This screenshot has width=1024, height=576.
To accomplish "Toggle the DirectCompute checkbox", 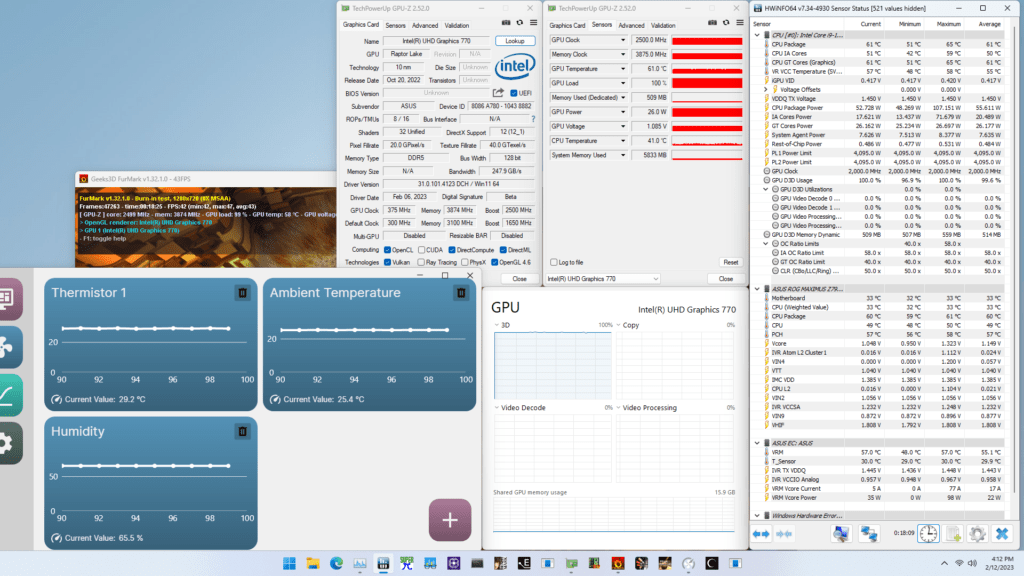I will [x=452, y=249].
